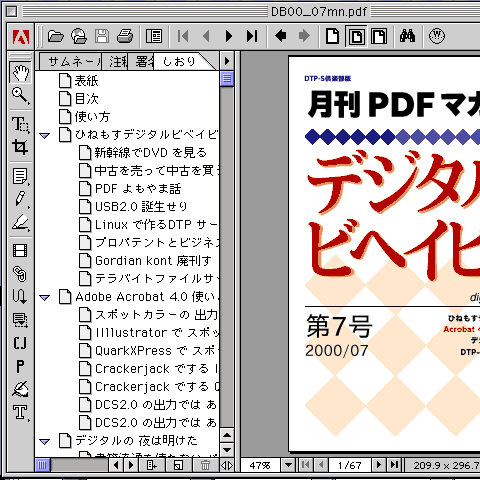Switch to the 署名 tab
Image resolution: width=480 pixels, height=480 pixels.
click(x=141, y=61)
